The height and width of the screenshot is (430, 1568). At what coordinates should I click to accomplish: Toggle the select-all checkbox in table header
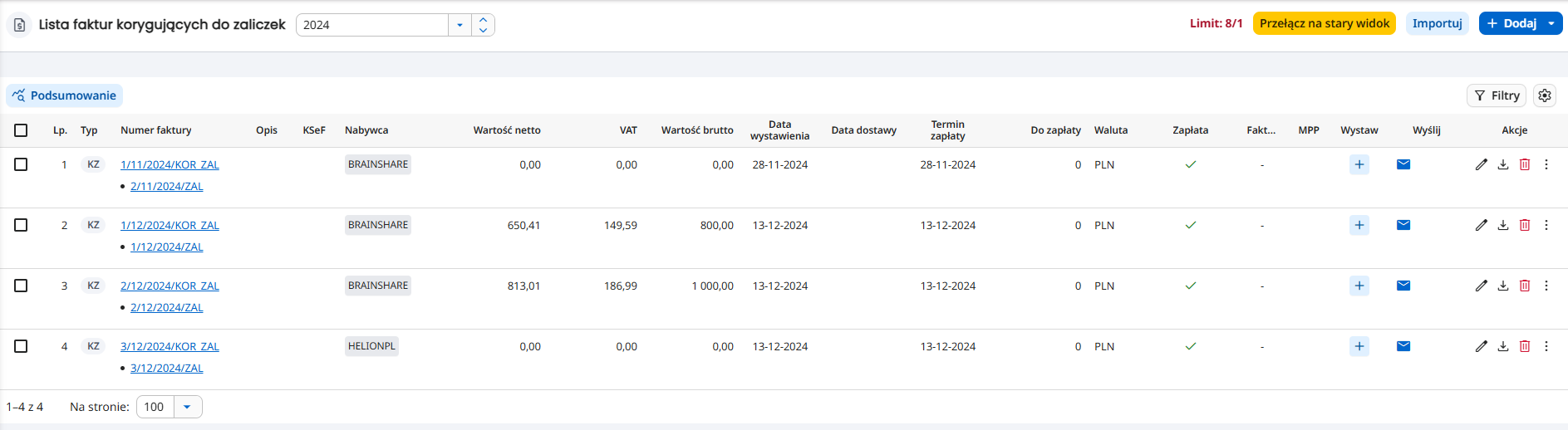(x=21, y=130)
